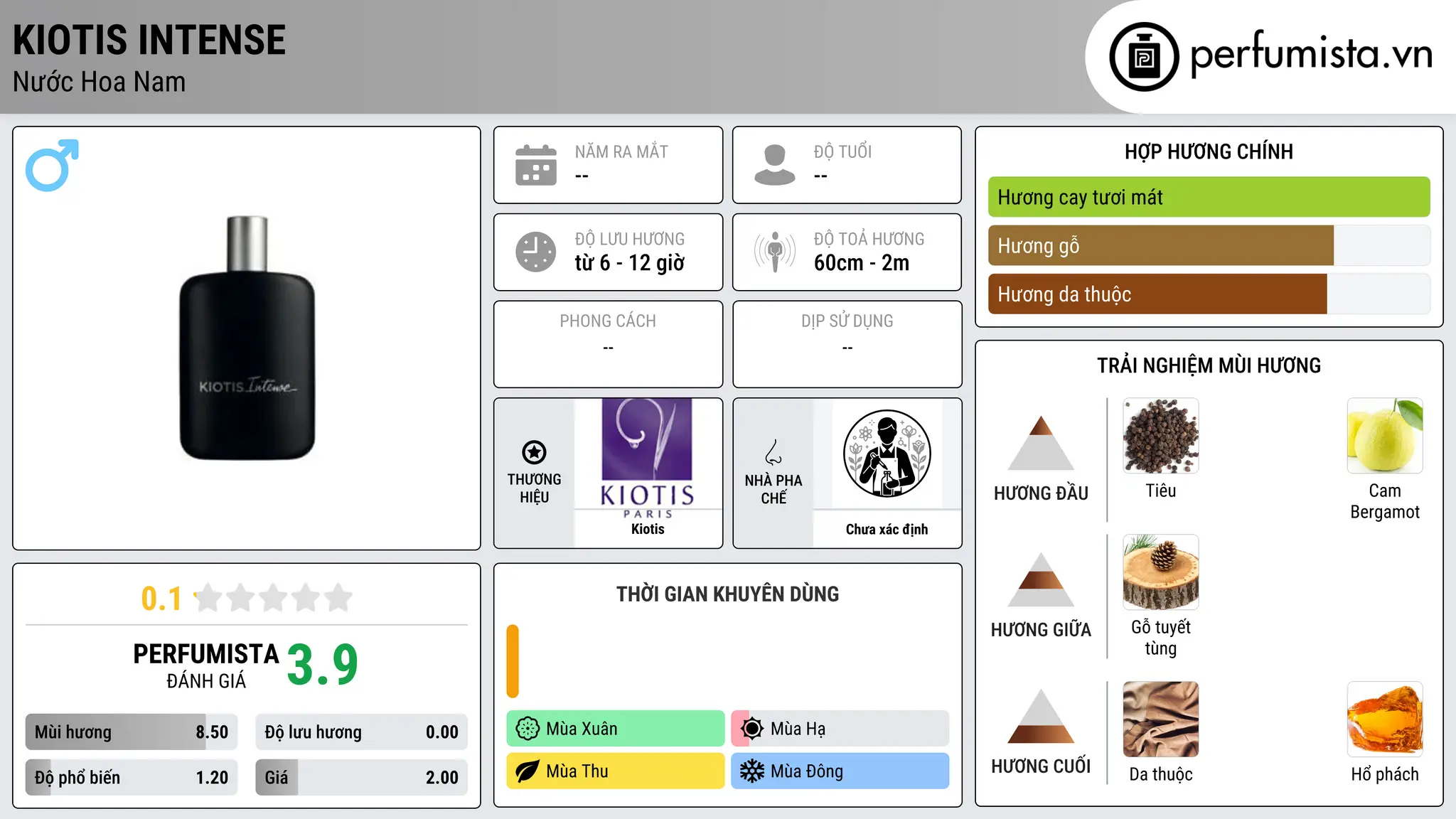Click the leaf icon on Mùa Thu

pyautogui.click(x=528, y=771)
